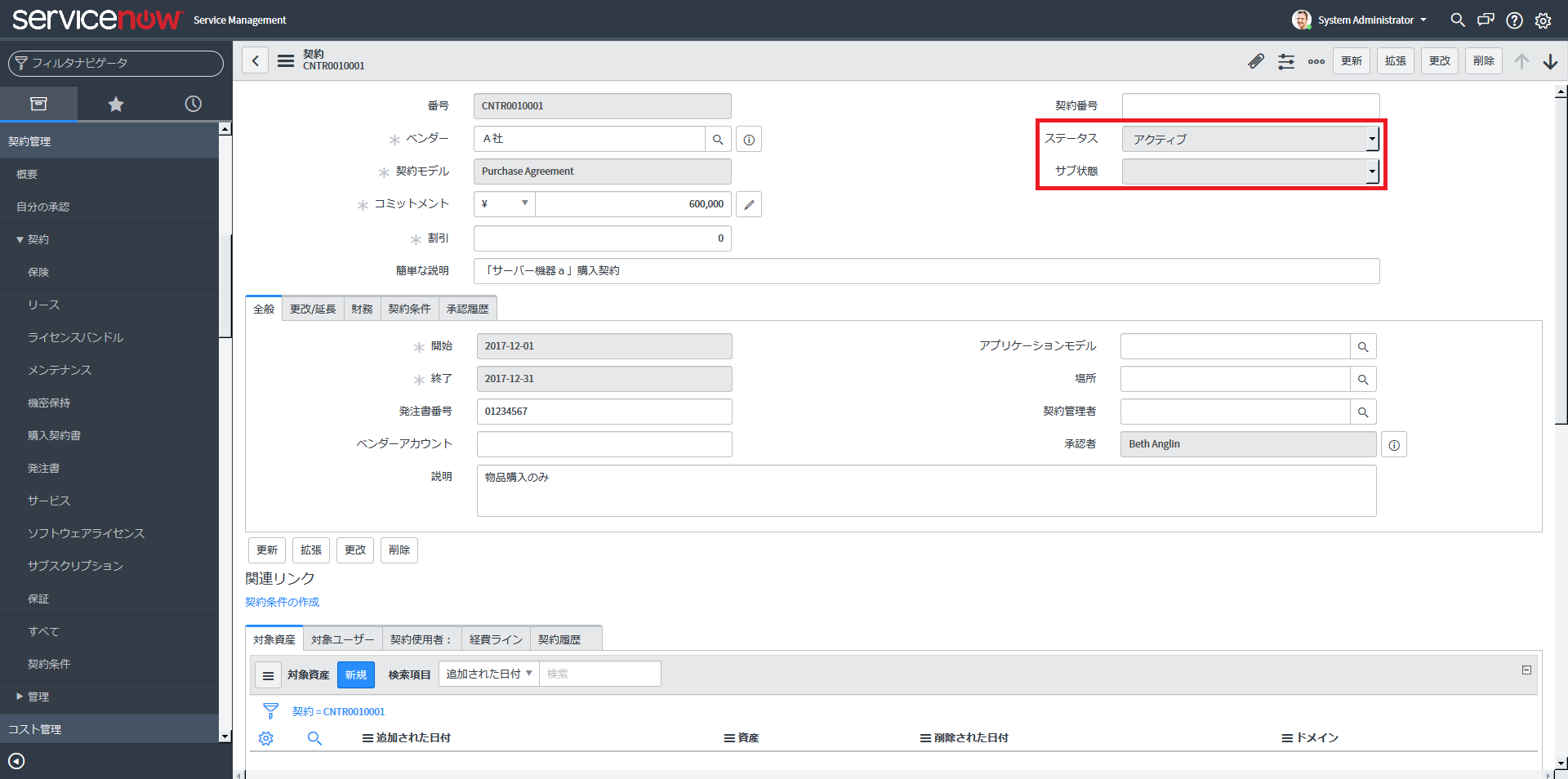Click bottom 更改 button
This screenshot has height=779, width=1568.
pos(355,550)
